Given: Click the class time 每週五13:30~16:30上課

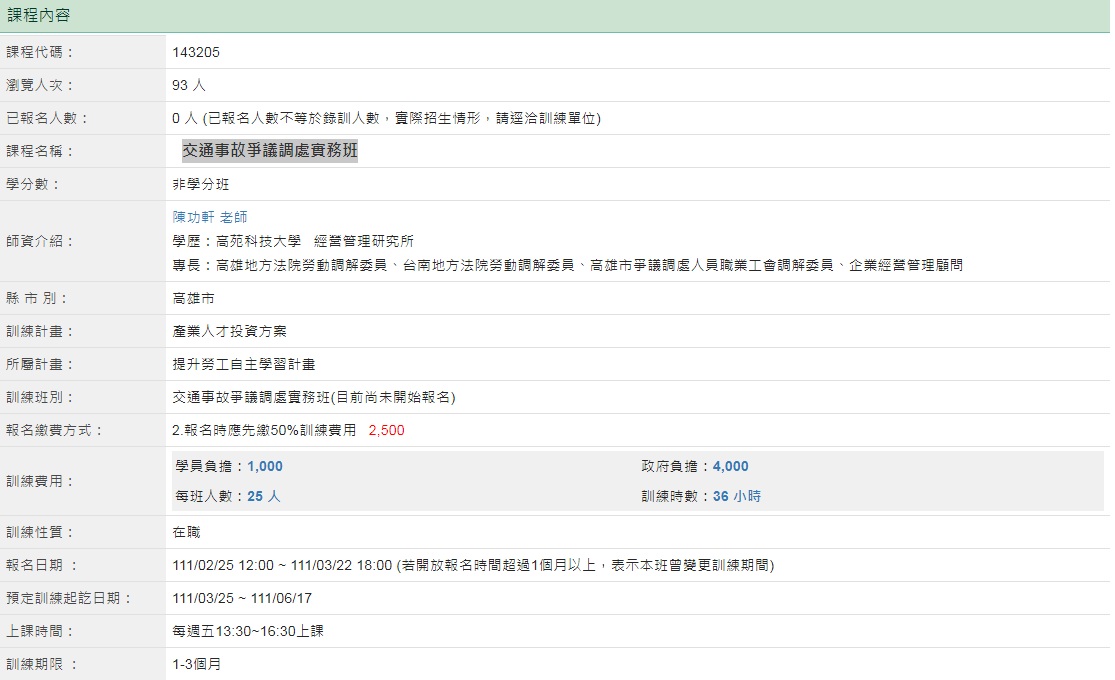Looking at the screenshot, I should click(x=248, y=631).
